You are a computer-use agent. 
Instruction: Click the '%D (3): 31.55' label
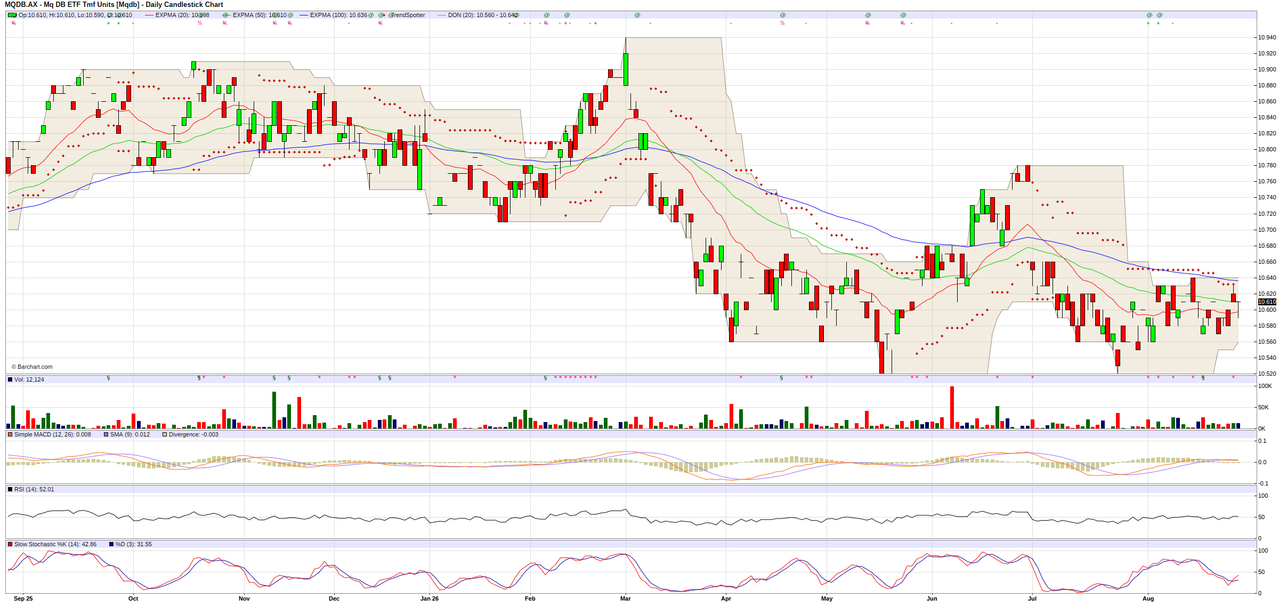[x=133, y=544]
